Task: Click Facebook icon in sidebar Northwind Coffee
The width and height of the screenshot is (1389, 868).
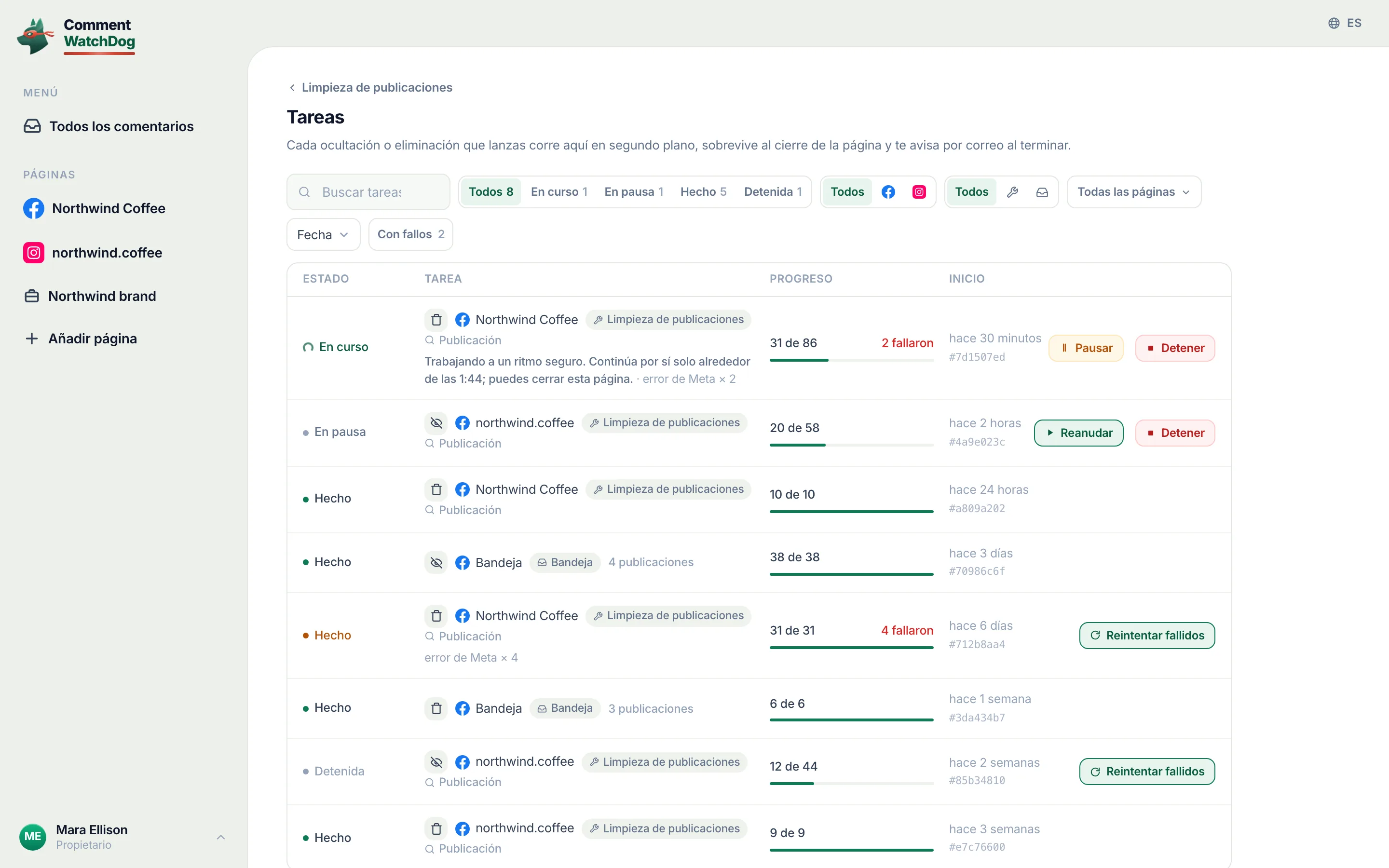Action: pos(33,208)
